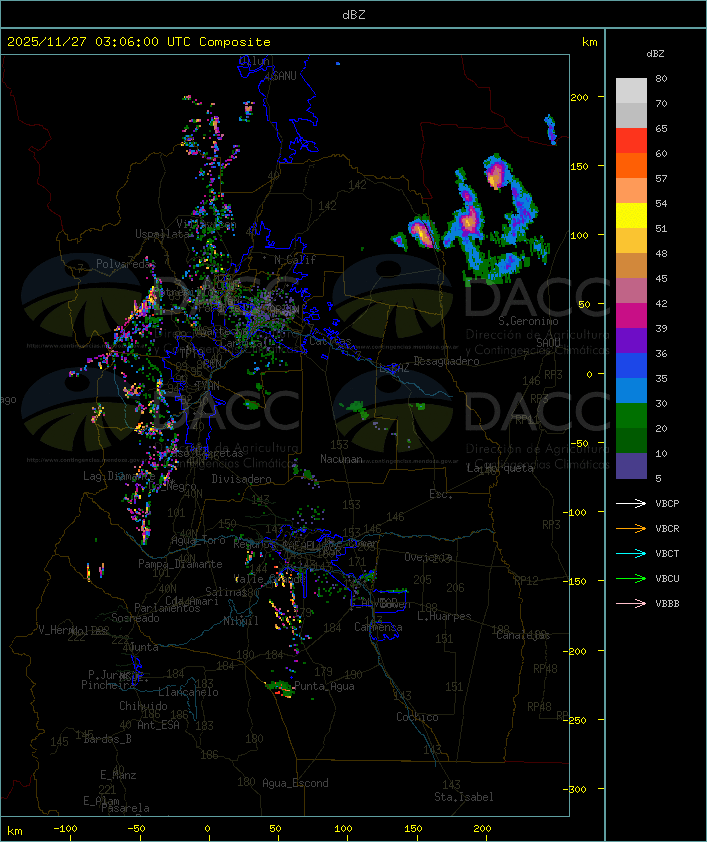Screen dimensions: 707x842
Task: Select the Nacunan map label
Action: tap(341, 459)
